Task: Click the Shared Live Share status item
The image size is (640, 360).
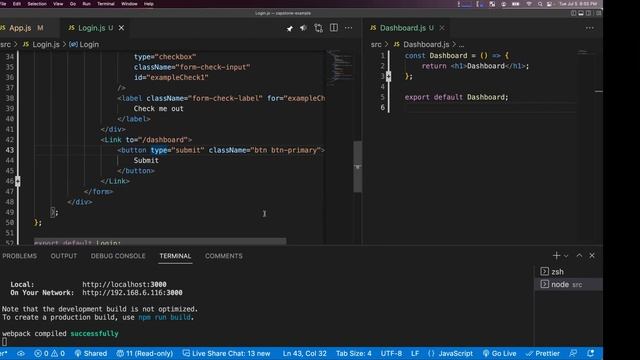Action: tap(91, 353)
